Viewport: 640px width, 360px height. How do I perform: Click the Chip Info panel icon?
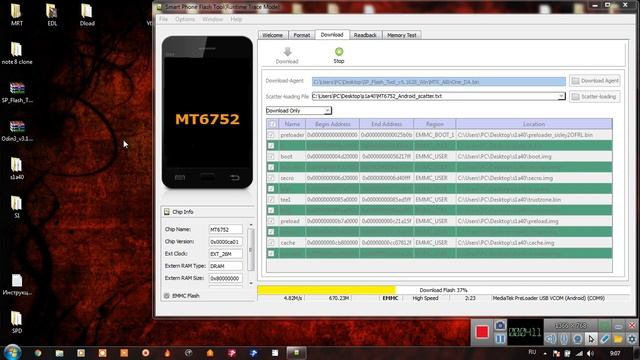[x=167, y=212]
